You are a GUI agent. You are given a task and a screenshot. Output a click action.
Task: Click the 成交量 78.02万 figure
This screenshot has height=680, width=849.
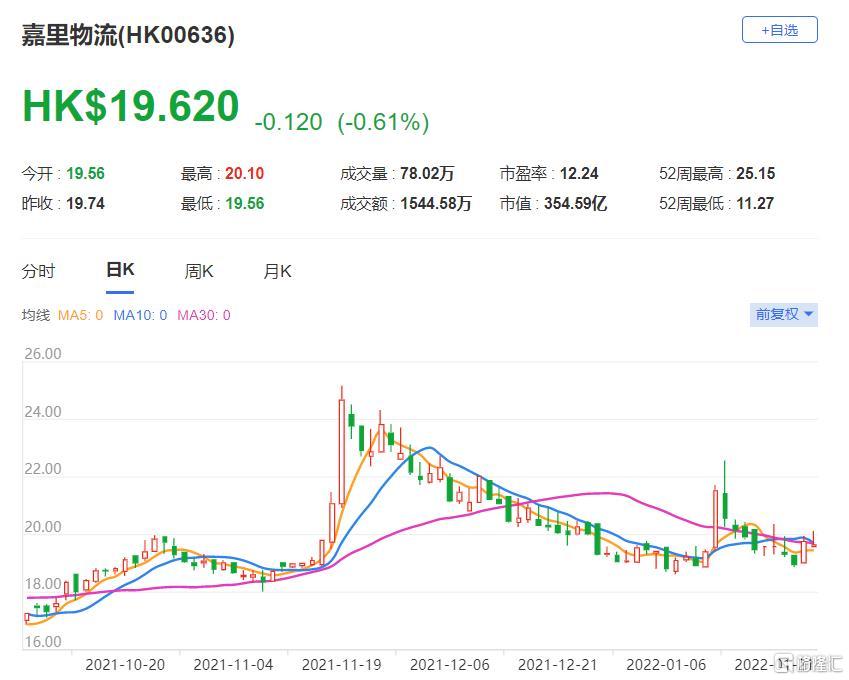click(425, 174)
